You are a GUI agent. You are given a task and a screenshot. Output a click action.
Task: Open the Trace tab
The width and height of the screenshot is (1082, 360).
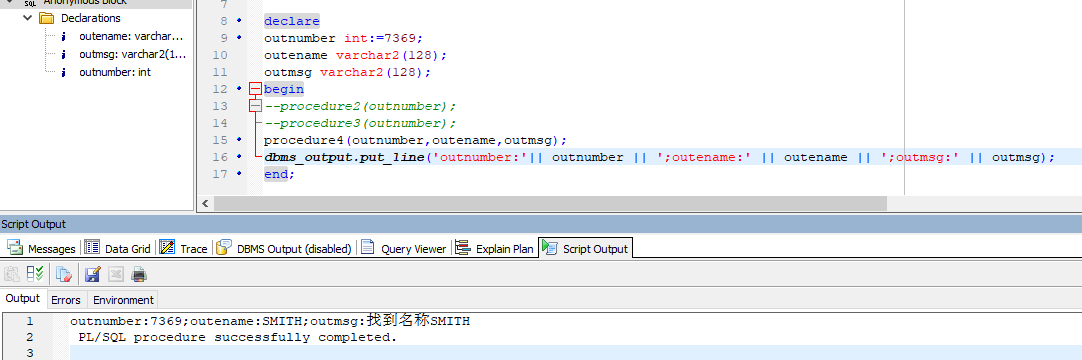pyautogui.click(x=184, y=248)
